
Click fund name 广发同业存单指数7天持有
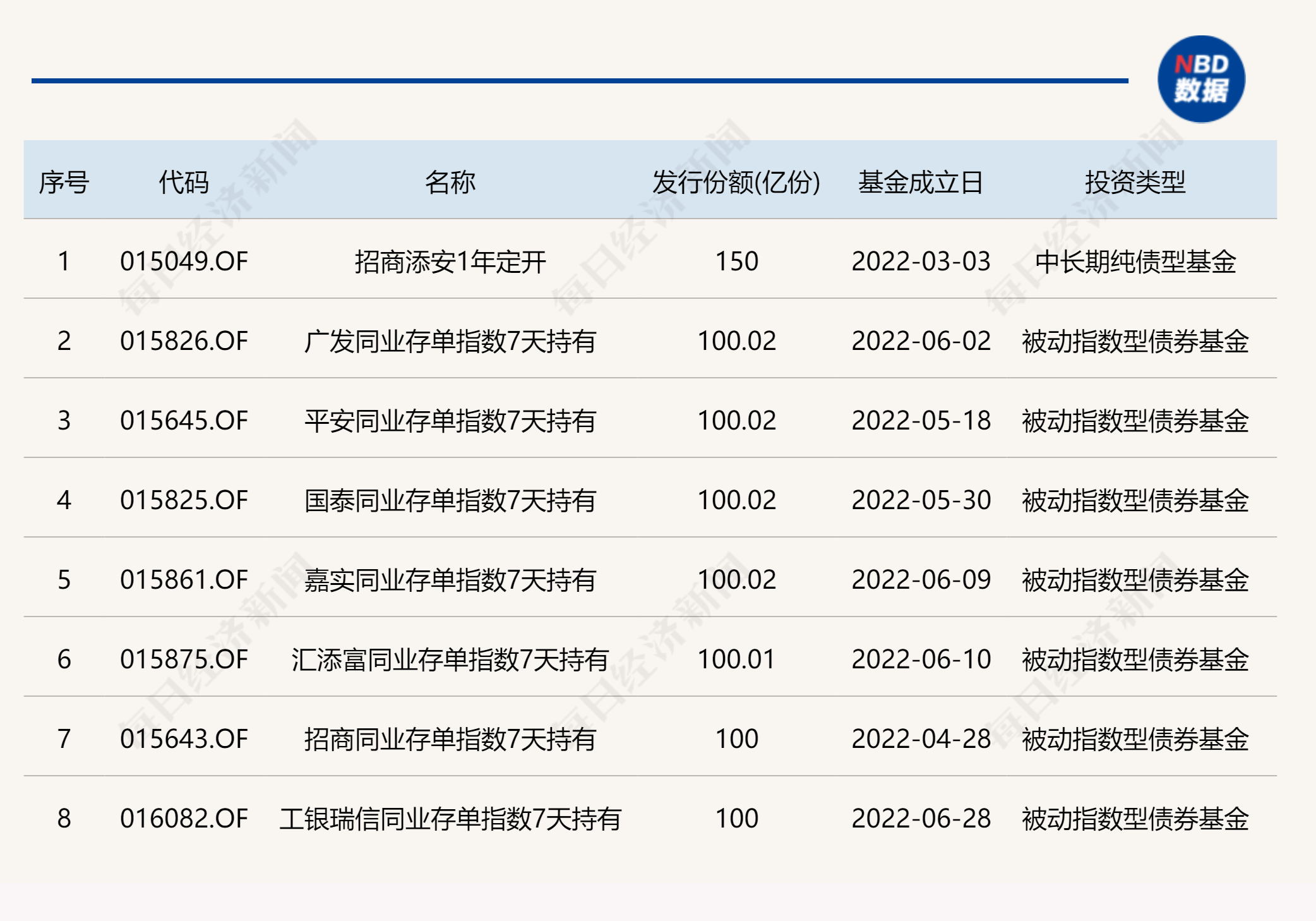point(450,341)
